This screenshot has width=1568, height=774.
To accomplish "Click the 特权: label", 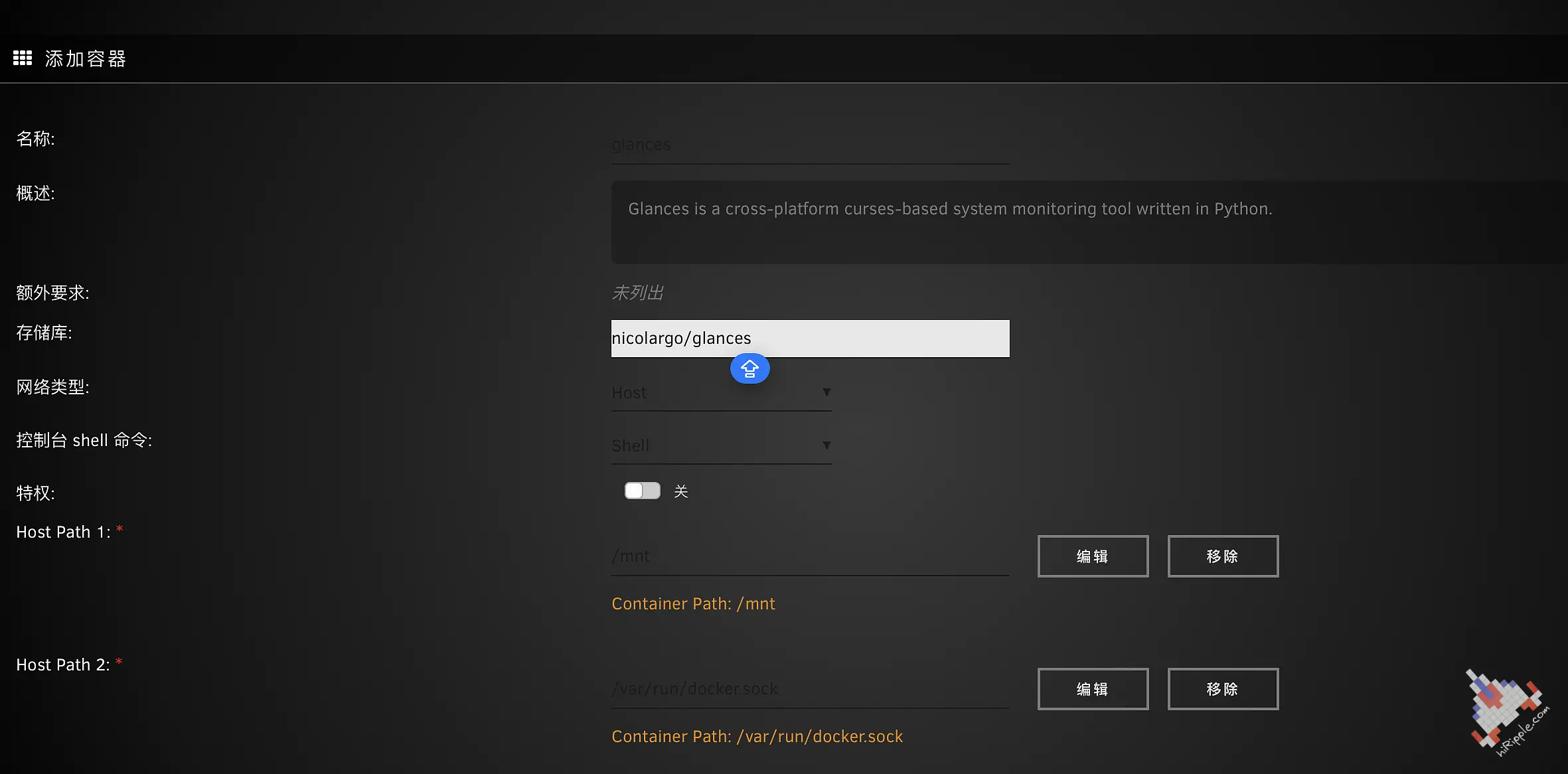I will (x=35, y=493).
